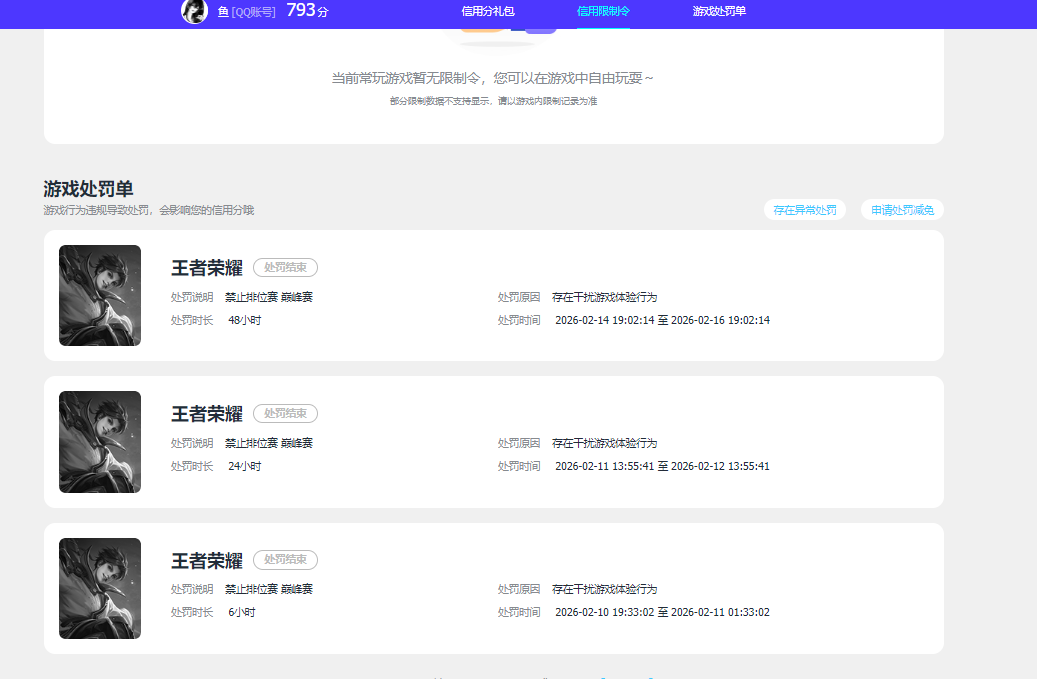
Task: Open 信用分礼包 tab
Action: [x=487, y=11]
